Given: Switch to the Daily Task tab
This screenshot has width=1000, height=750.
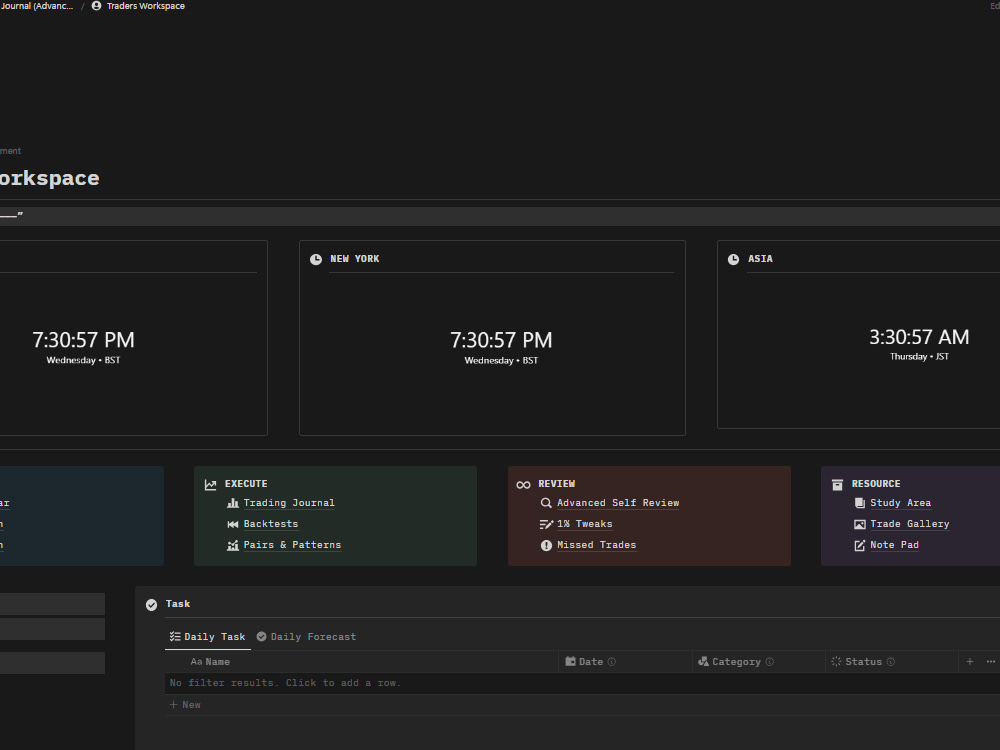Looking at the screenshot, I should pyautogui.click(x=208, y=637).
